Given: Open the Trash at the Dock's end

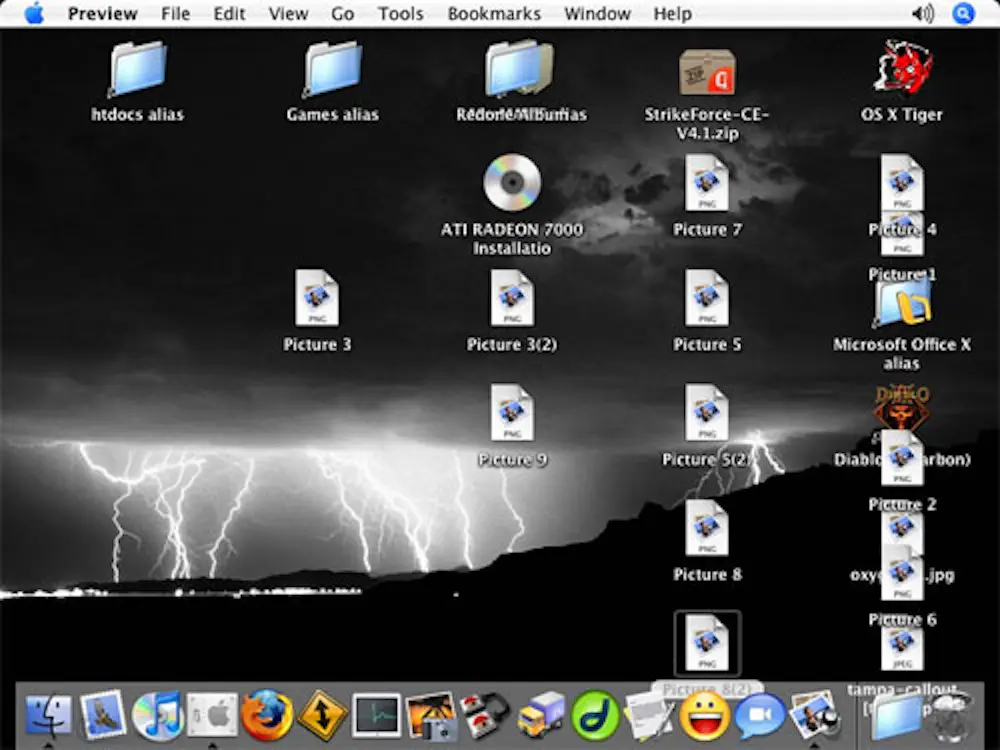Looking at the screenshot, I should coord(950,720).
